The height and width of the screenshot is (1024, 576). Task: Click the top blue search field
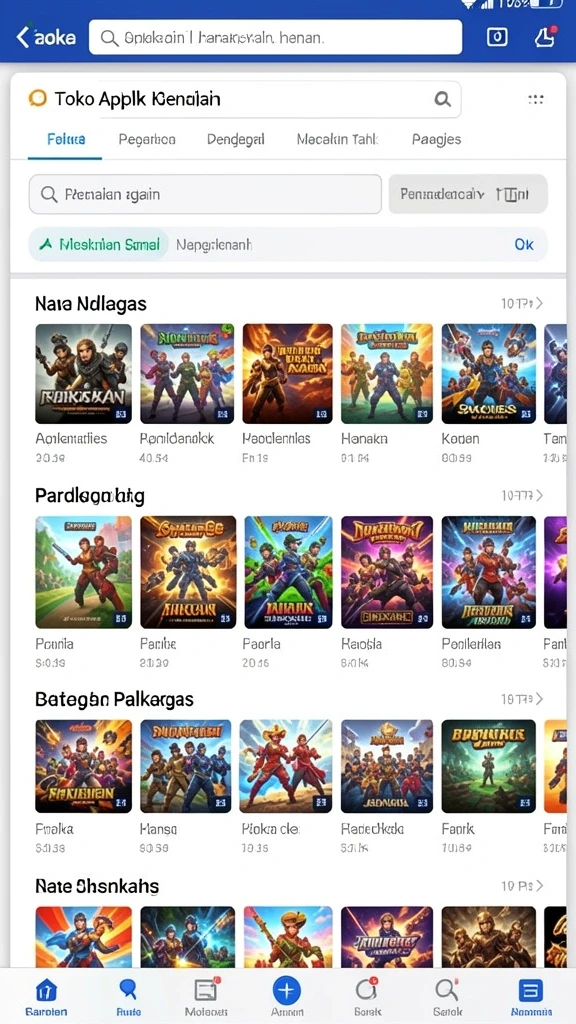276,37
